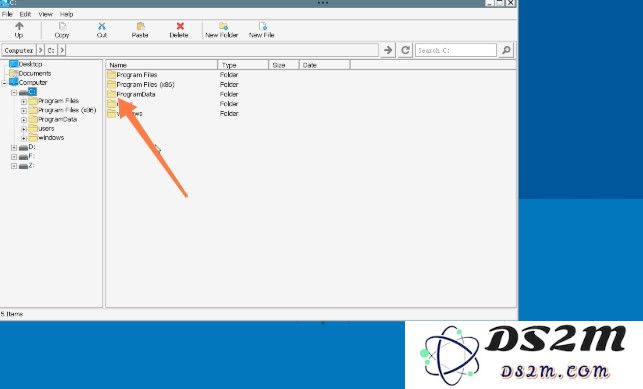Click the search magnifier button
This screenshot has width=643, height=389.
(506, 50)
